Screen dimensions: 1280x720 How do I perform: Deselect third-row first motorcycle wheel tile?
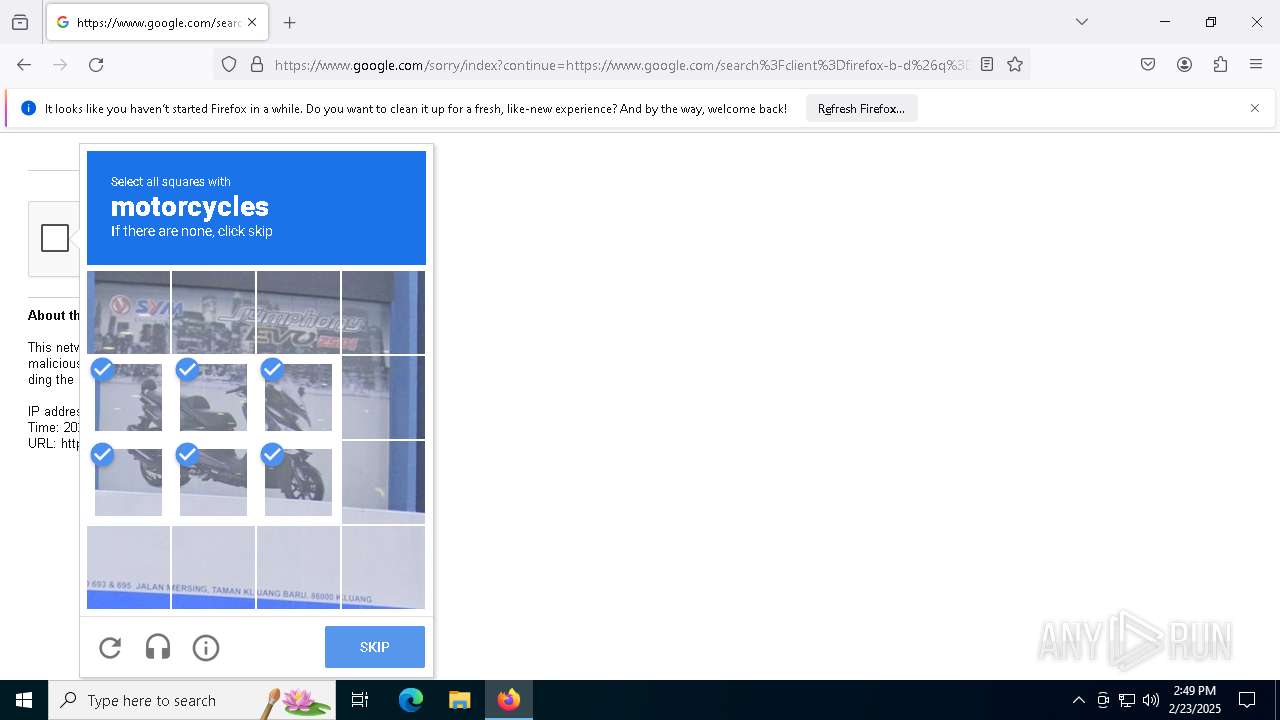click(x=128, y=482)
